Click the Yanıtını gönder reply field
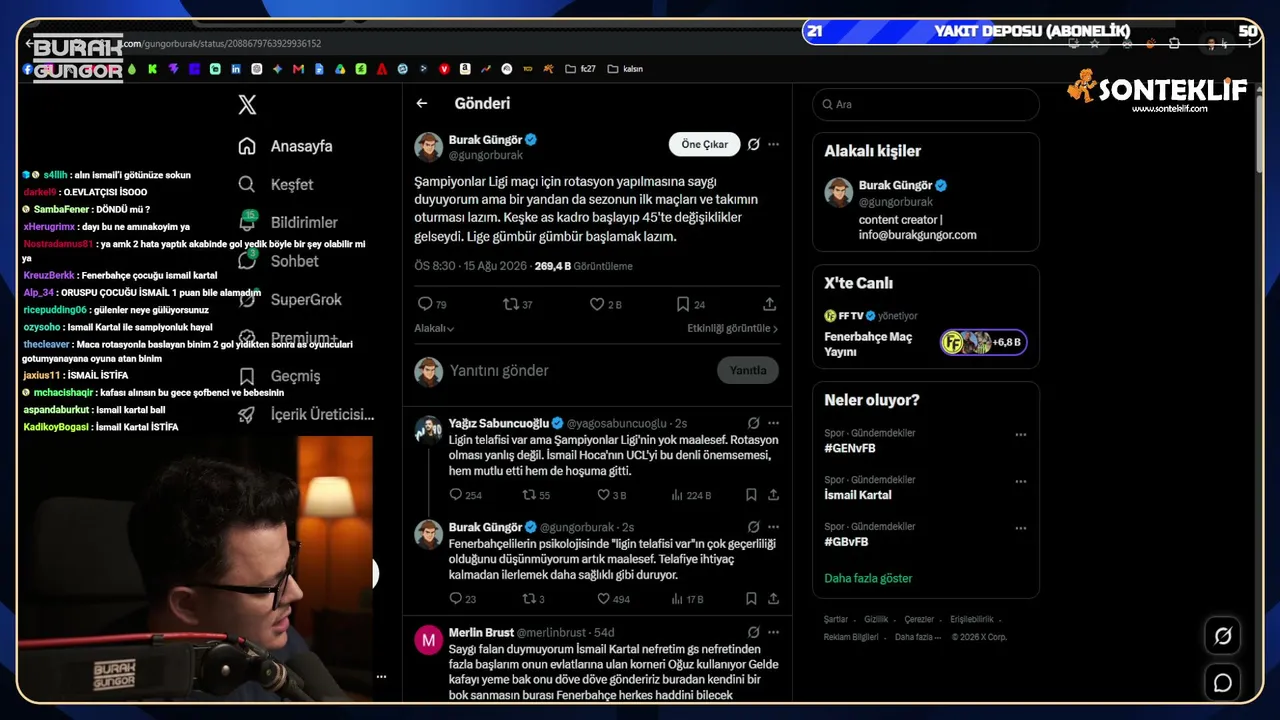Viewport: 1280px width, 720px height. tap(578, 370)
